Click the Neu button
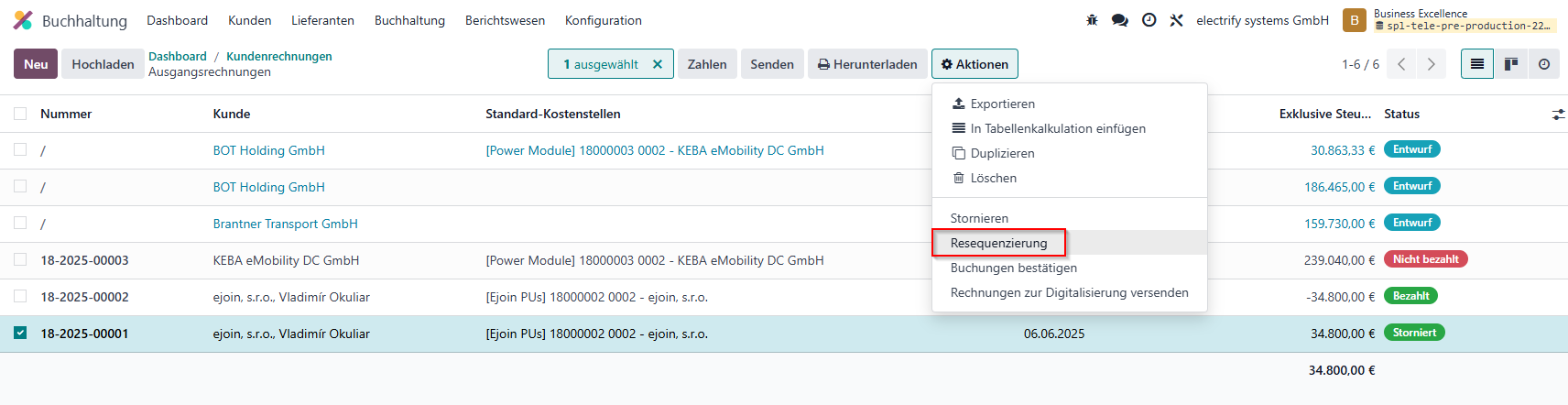 pyautogui.click(x=36, y=64)
